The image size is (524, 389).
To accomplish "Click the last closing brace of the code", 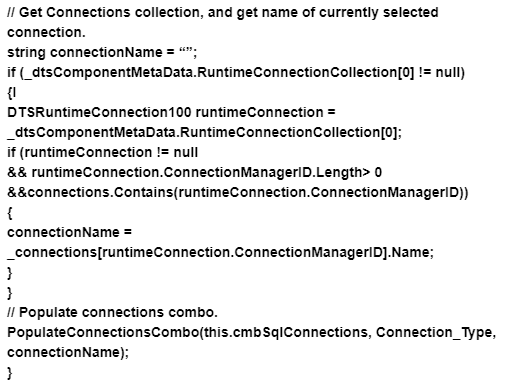I will tap(10, 373).
